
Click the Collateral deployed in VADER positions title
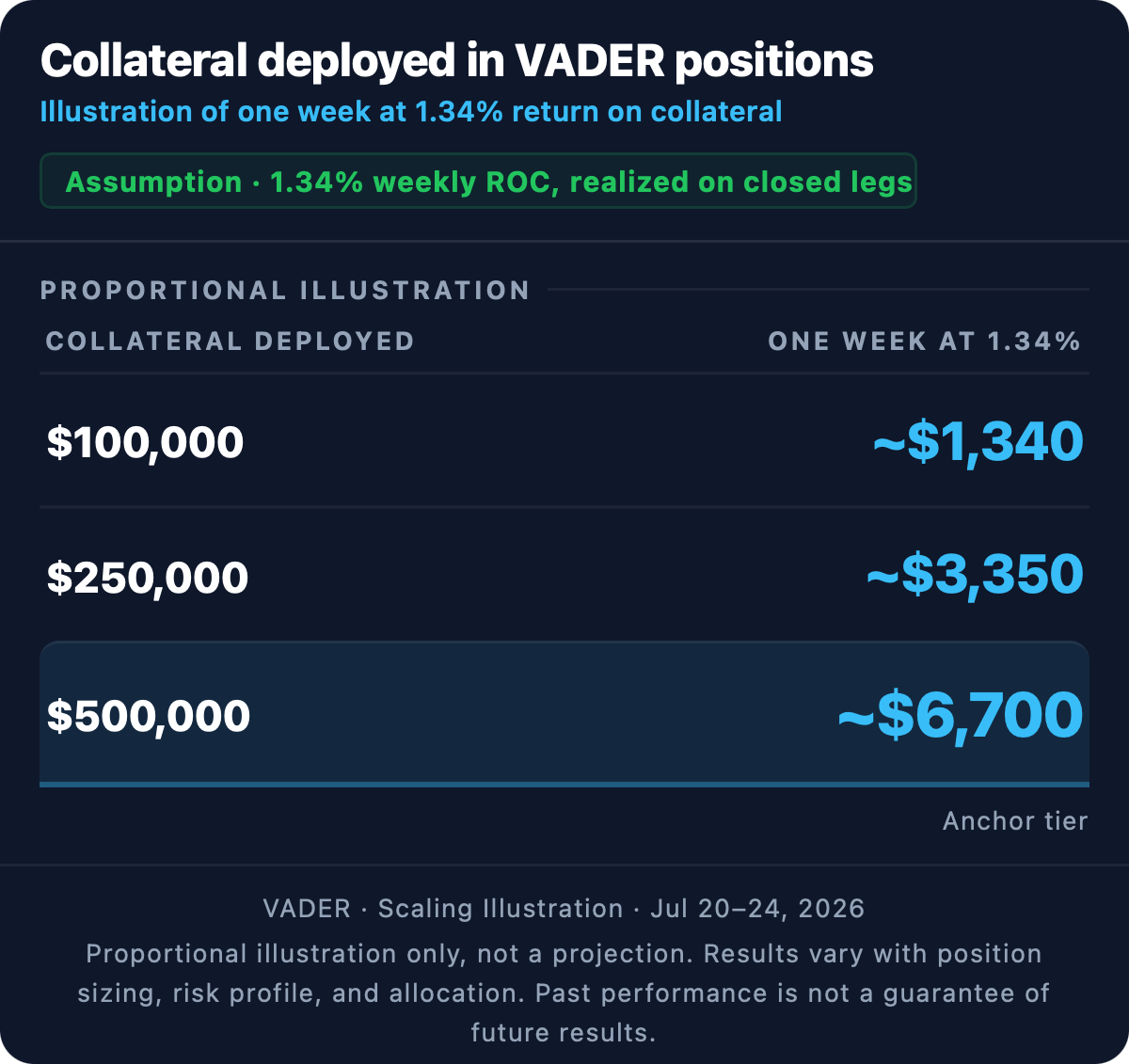coord(457,62)
